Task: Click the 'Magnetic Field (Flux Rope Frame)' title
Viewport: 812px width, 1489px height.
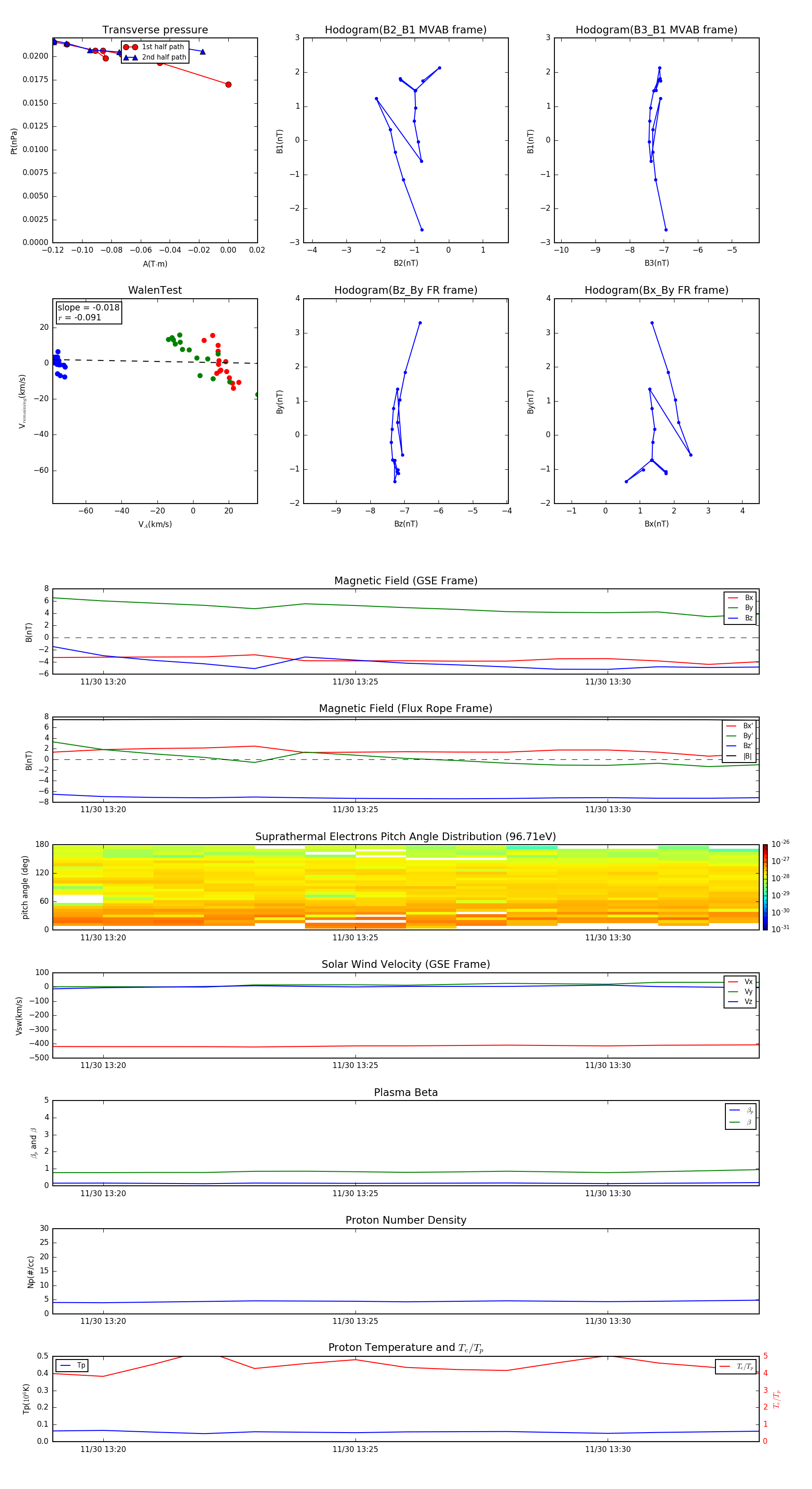Action: click(406, 709)
